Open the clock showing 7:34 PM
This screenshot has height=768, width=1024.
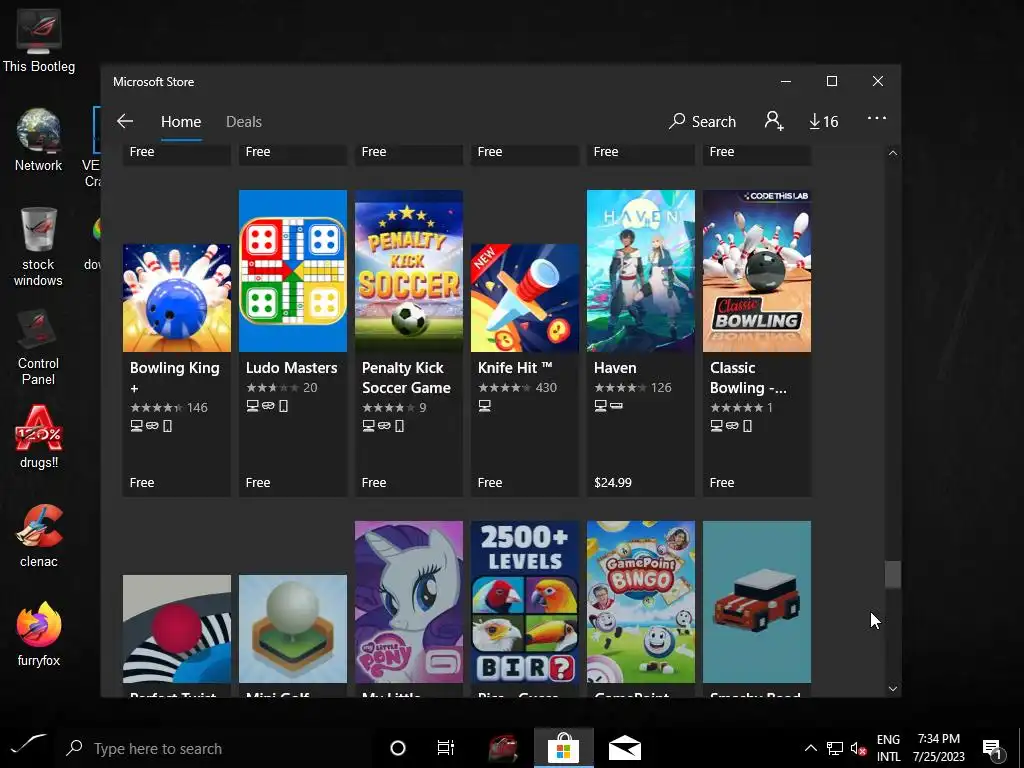point(938,748)
